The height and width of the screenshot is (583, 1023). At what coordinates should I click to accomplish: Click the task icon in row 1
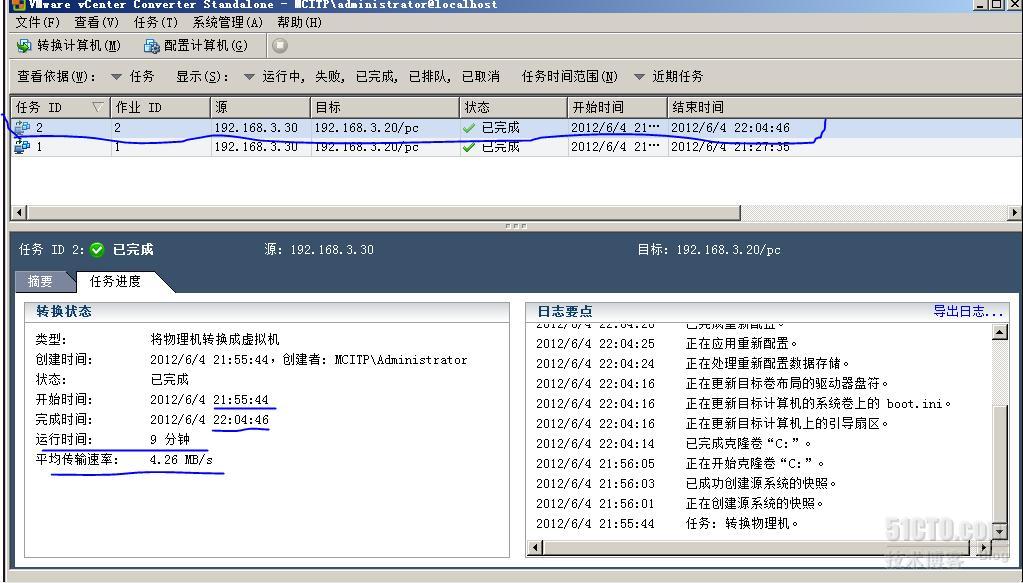click(22, 147)
